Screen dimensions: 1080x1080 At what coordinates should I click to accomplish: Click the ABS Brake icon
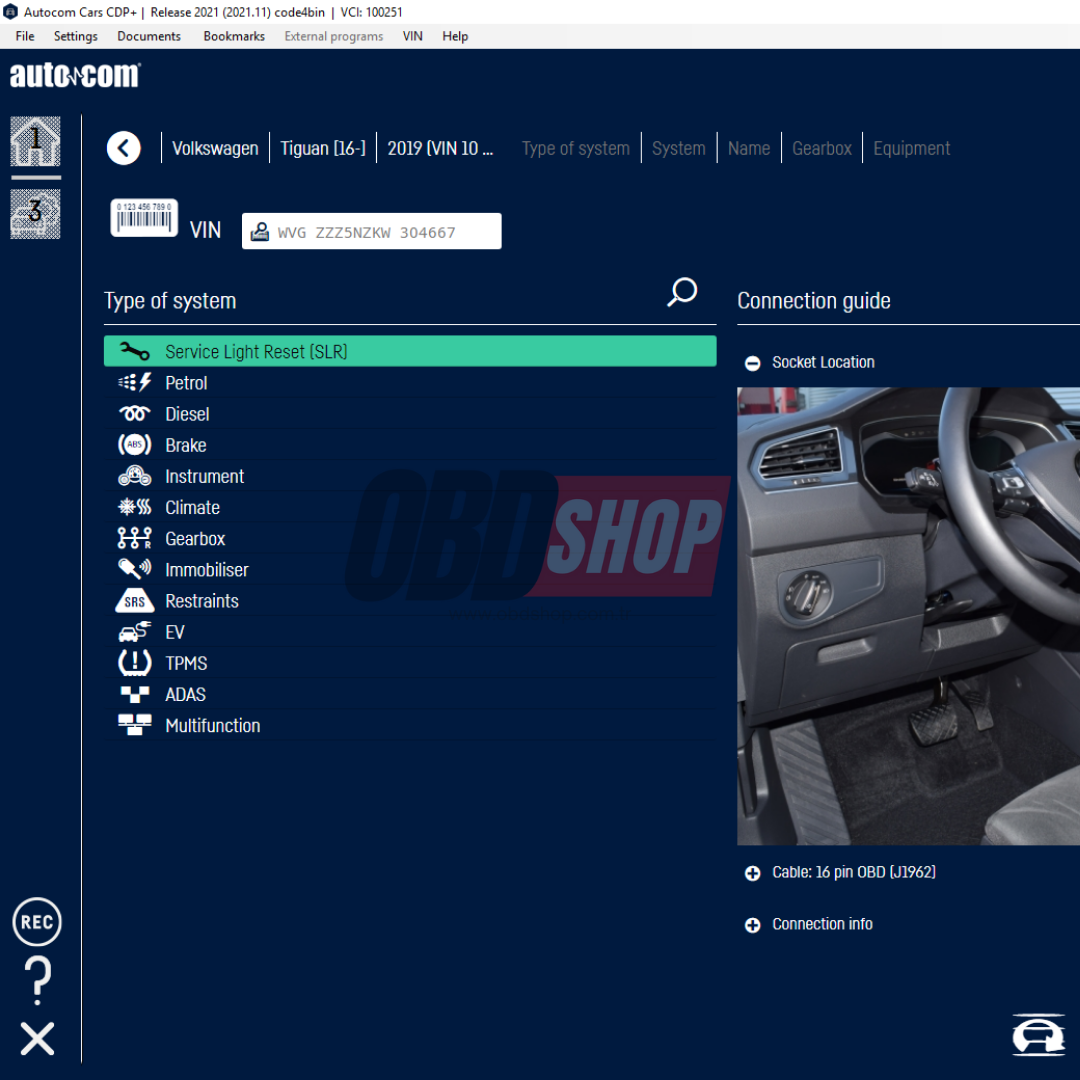(x=134, y=445)
